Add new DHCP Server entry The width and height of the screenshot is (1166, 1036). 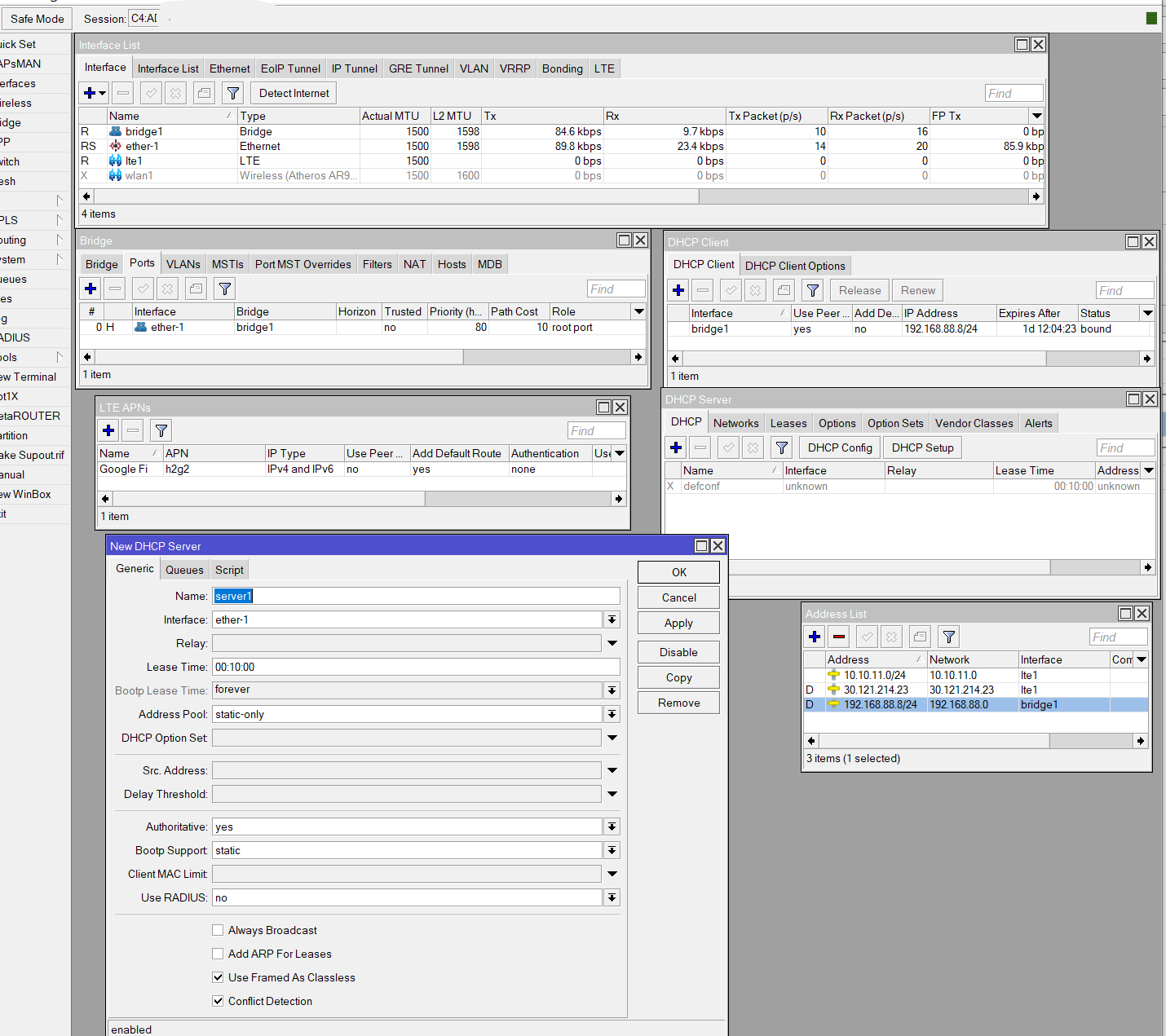pyautogui.click(x=676, y=447)
